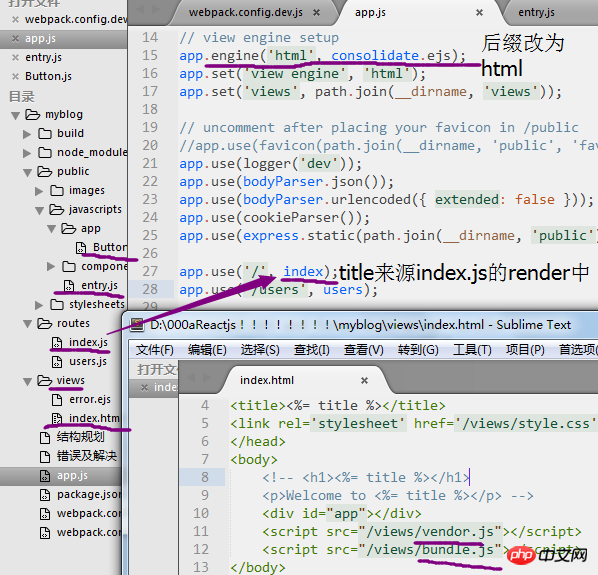
Task: Click the package.json file icon
Action: (x=45, y=495)
